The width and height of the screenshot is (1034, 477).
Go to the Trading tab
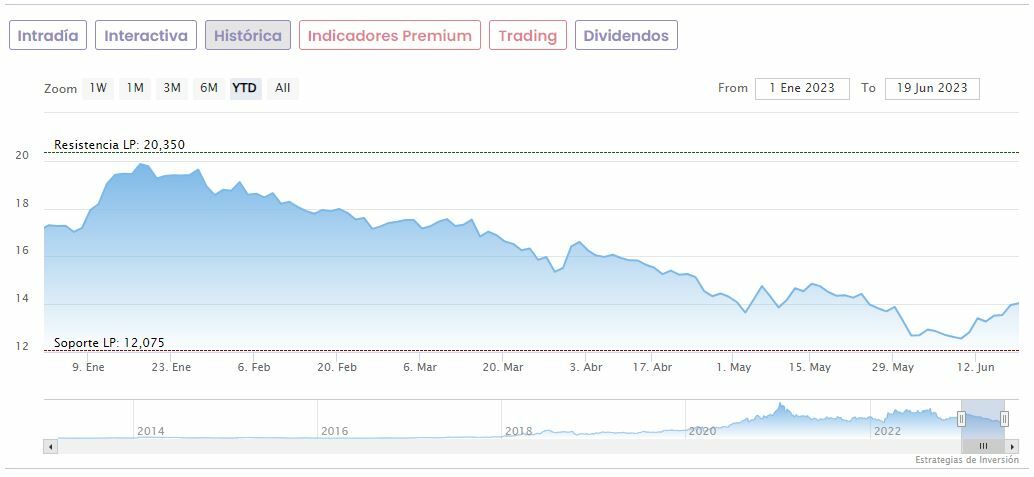(x=527, y=35)
